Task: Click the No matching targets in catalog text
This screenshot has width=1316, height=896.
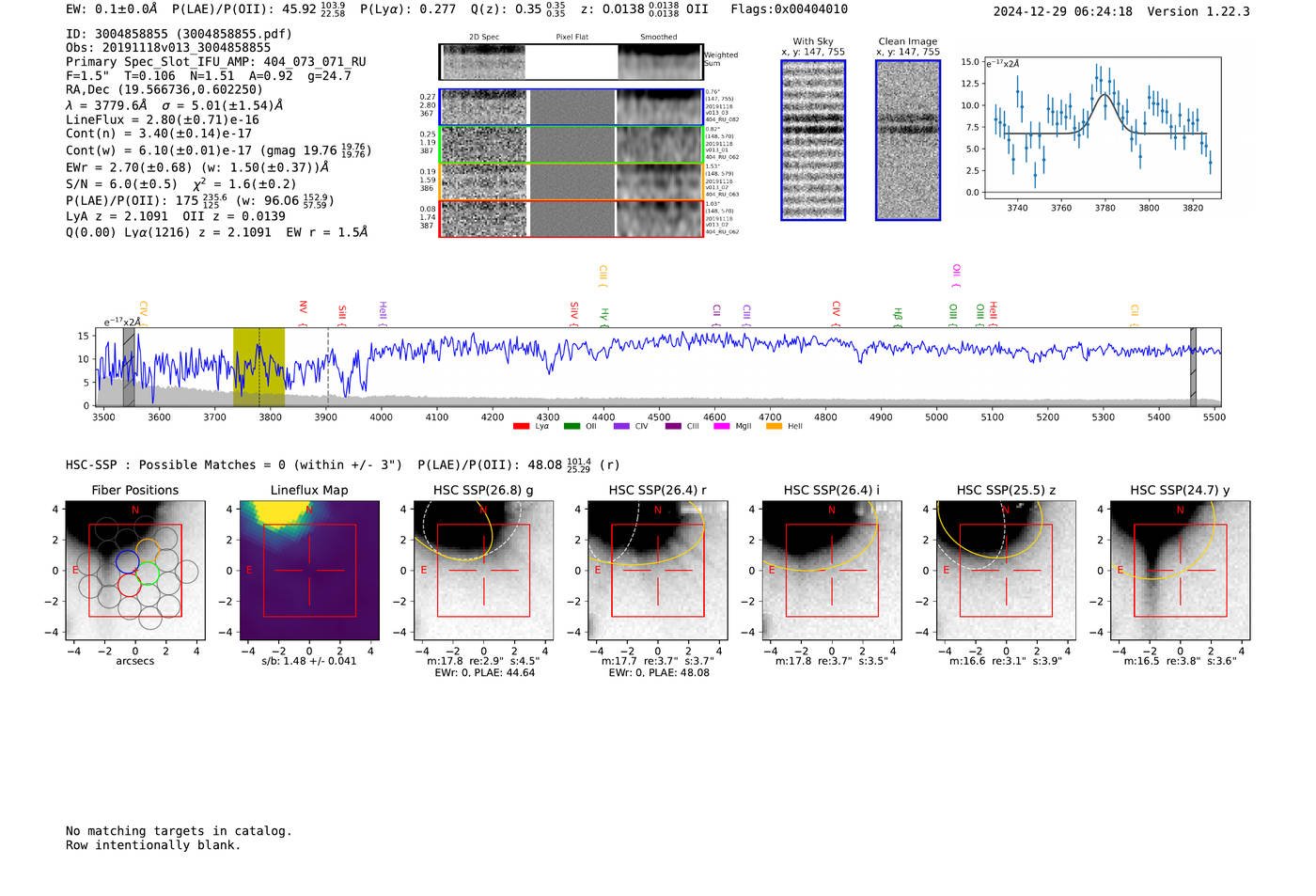Action: pos(179,831)
